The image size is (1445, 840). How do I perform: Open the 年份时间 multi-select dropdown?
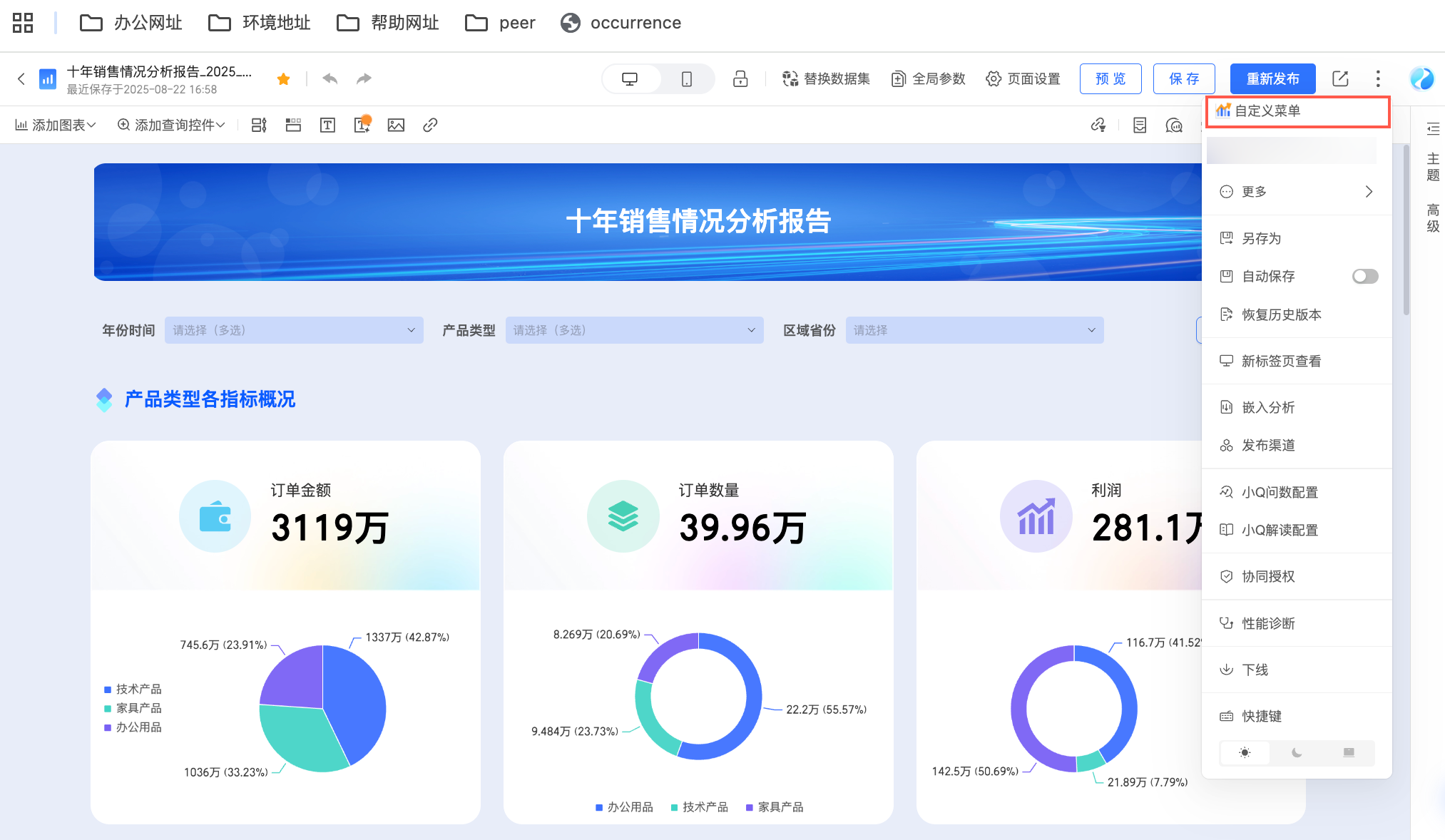pos(294,330)
